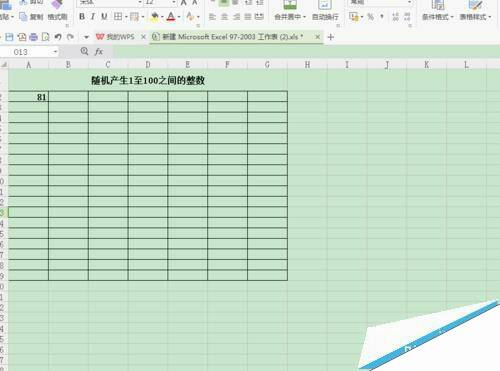This screenshot has height=371, width=500.
Task: Click the fill color bucket icon
Action: coord(154,16)
